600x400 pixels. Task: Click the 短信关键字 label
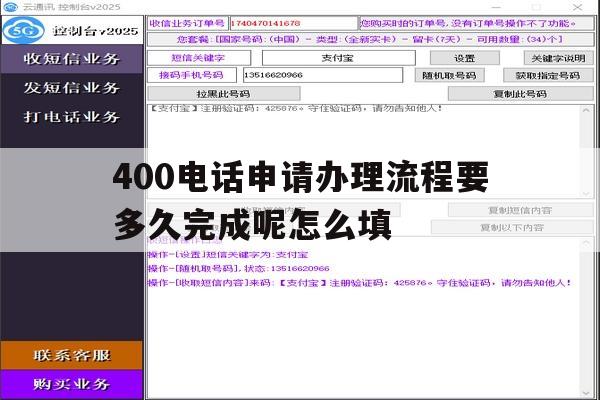coord(199,58)
